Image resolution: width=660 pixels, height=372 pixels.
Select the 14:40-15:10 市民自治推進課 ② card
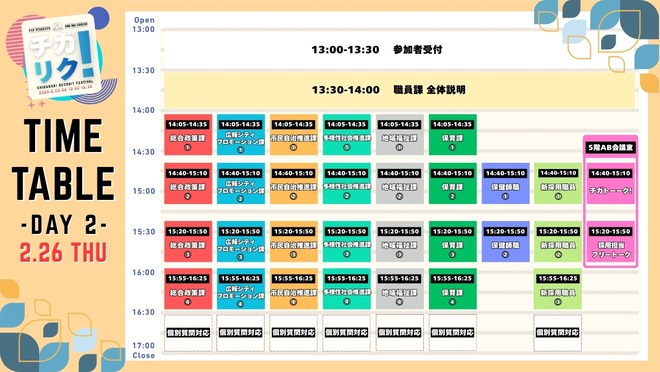tap(294, 183)
